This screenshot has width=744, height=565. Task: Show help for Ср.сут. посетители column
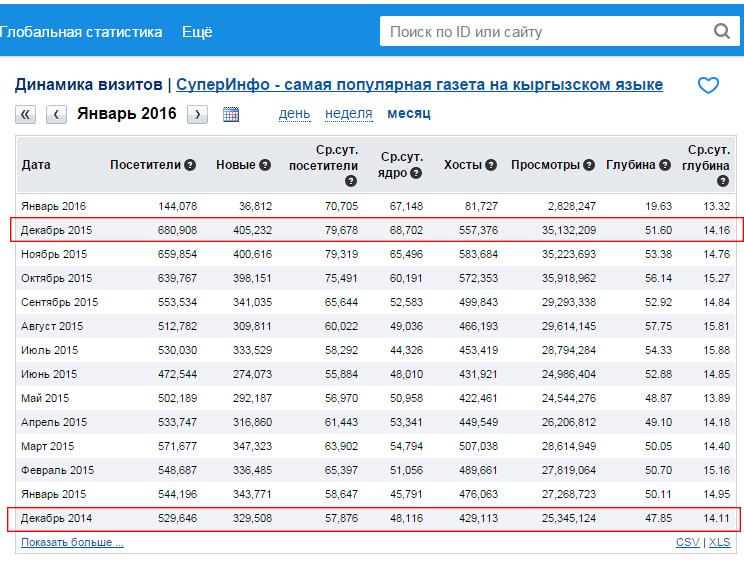(x=351, y=181)
